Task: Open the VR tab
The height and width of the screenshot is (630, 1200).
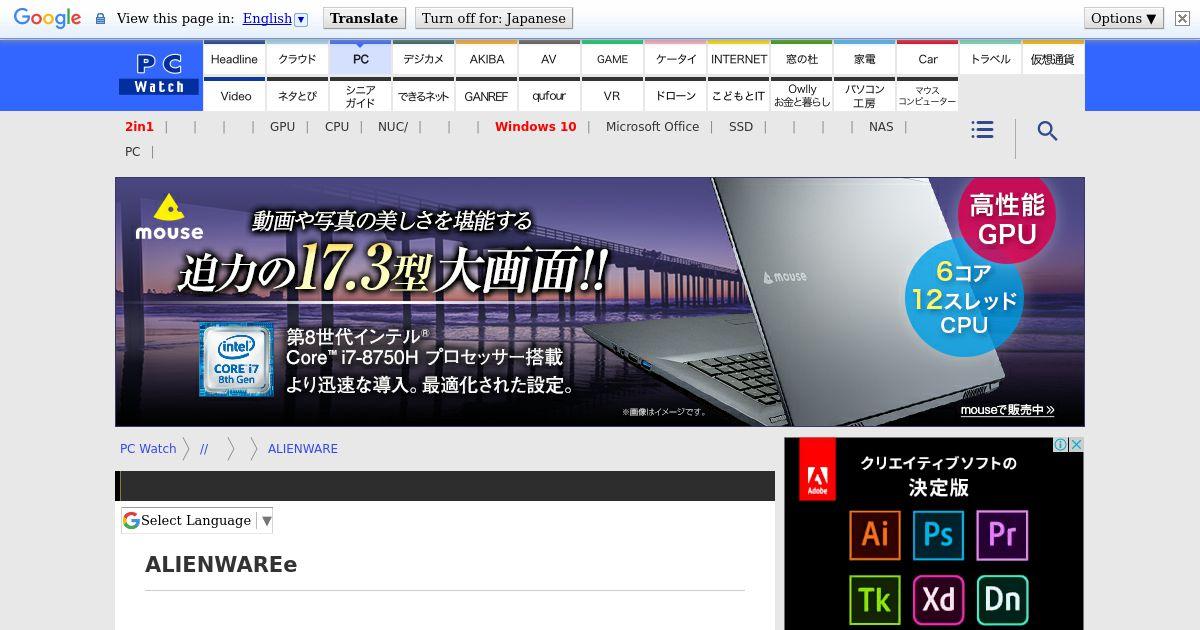Action: pyautogui.click(x=612, y=96)
